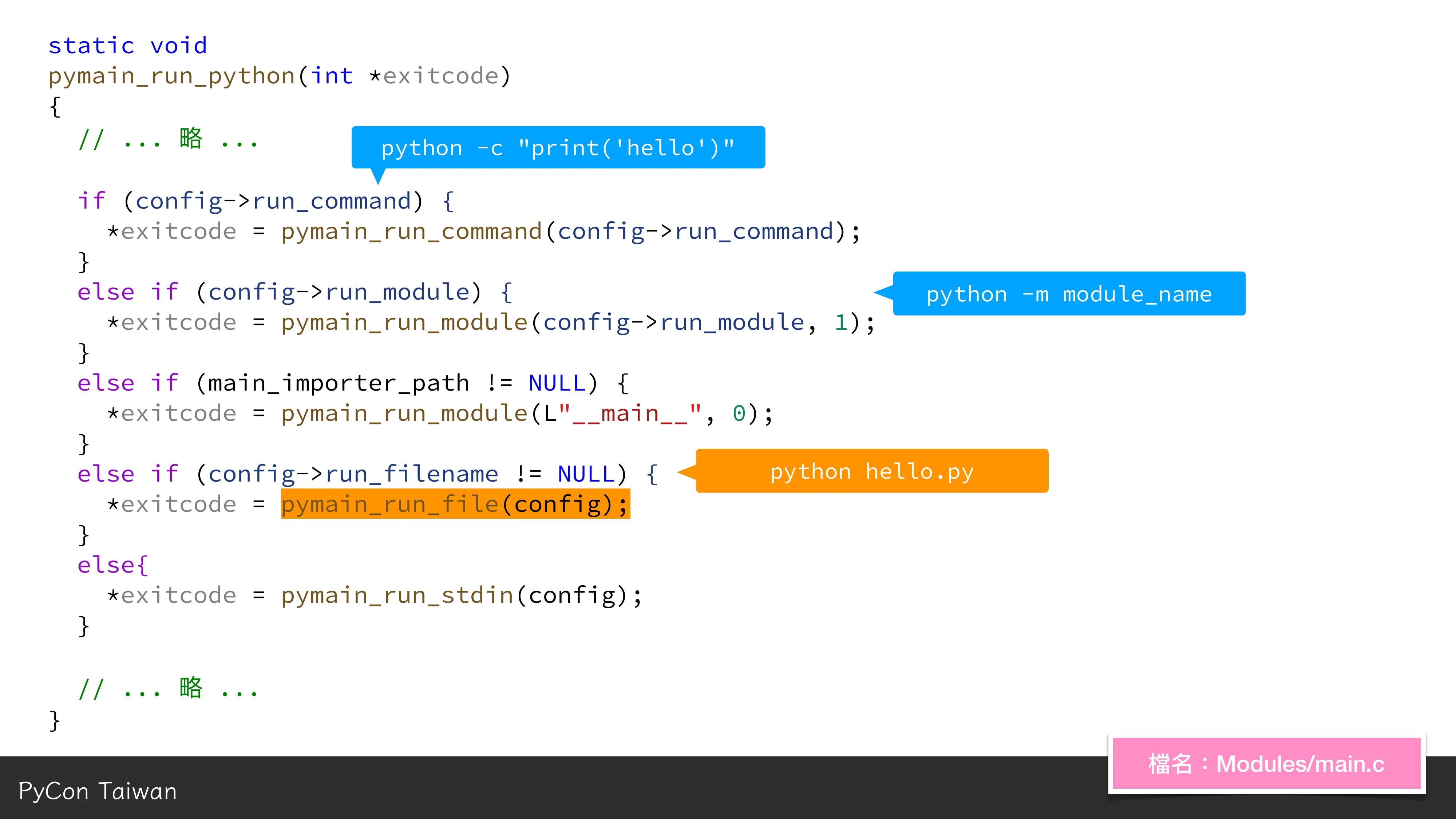Image resolution: width=1456 pixels, height=819 pixels.
Task: Click the config->run_filename != NULL condition
Action: (411, 474)
